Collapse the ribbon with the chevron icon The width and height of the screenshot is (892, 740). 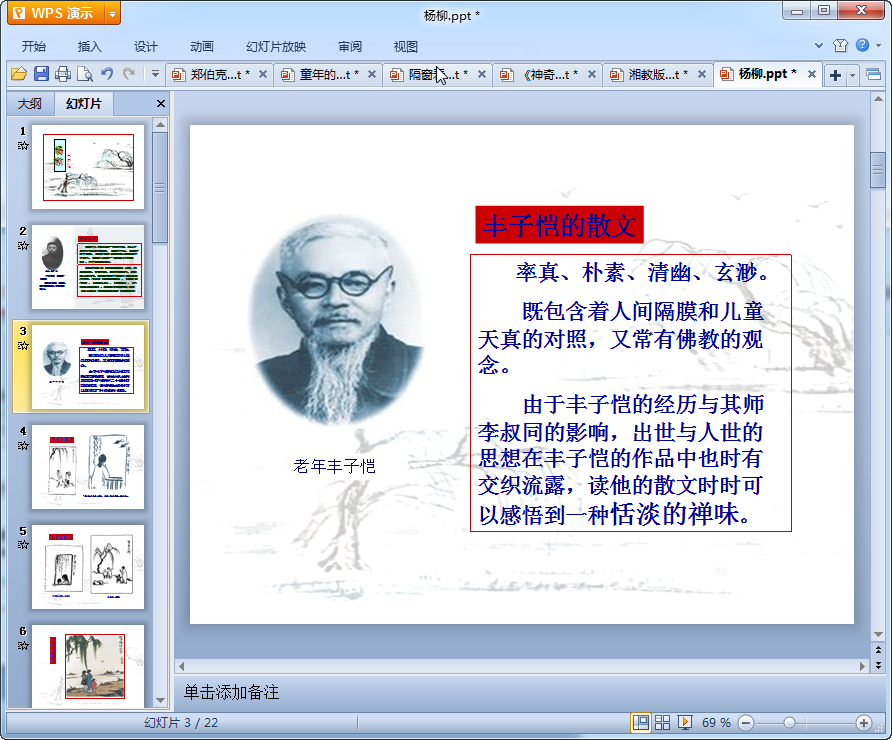(x=819, y=46)
